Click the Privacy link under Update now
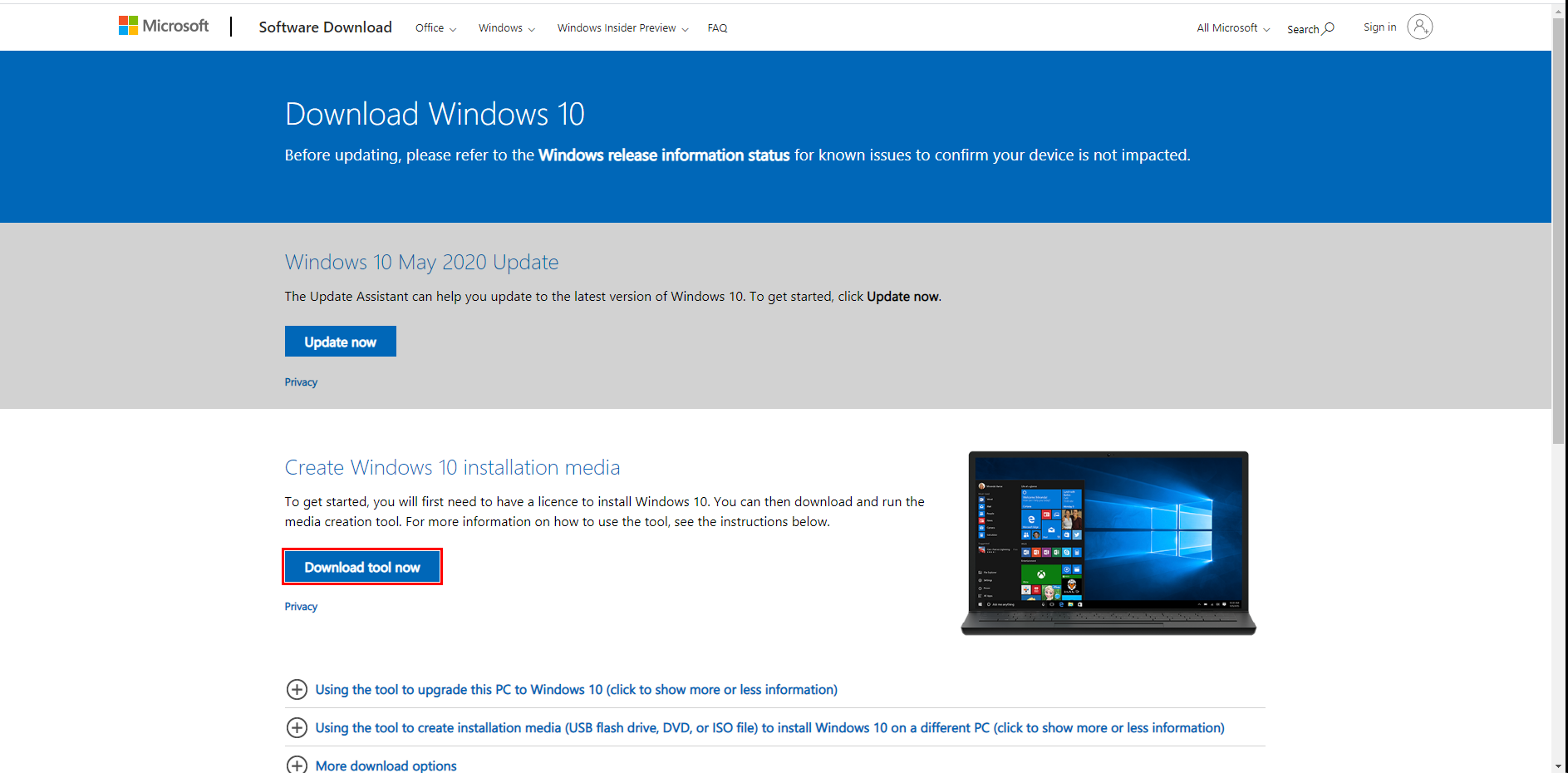 click(301, 382)
